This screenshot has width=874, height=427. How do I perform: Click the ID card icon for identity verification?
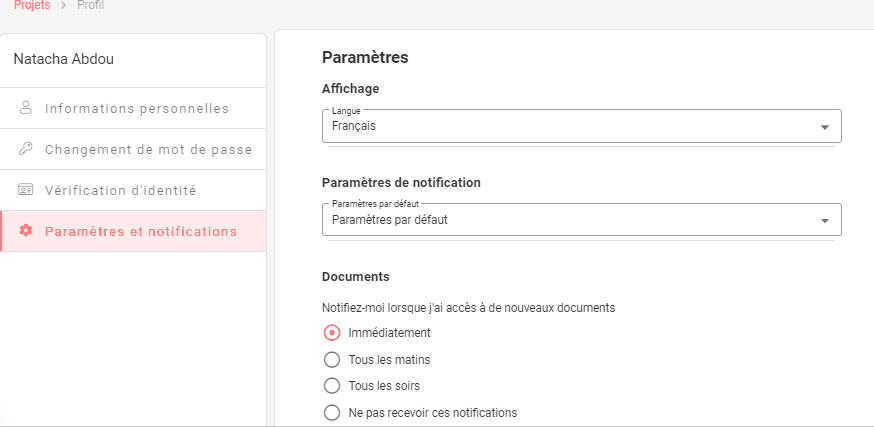coord(26,190)
